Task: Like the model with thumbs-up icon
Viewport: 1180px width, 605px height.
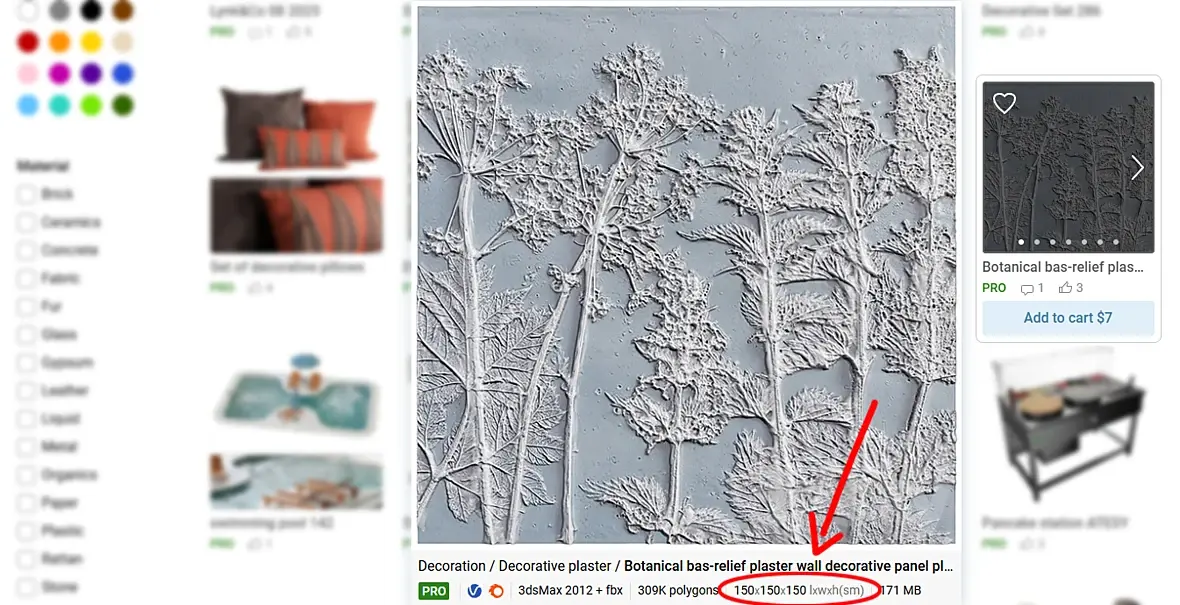Action: pyautogui.click(x=1065, y=287)
